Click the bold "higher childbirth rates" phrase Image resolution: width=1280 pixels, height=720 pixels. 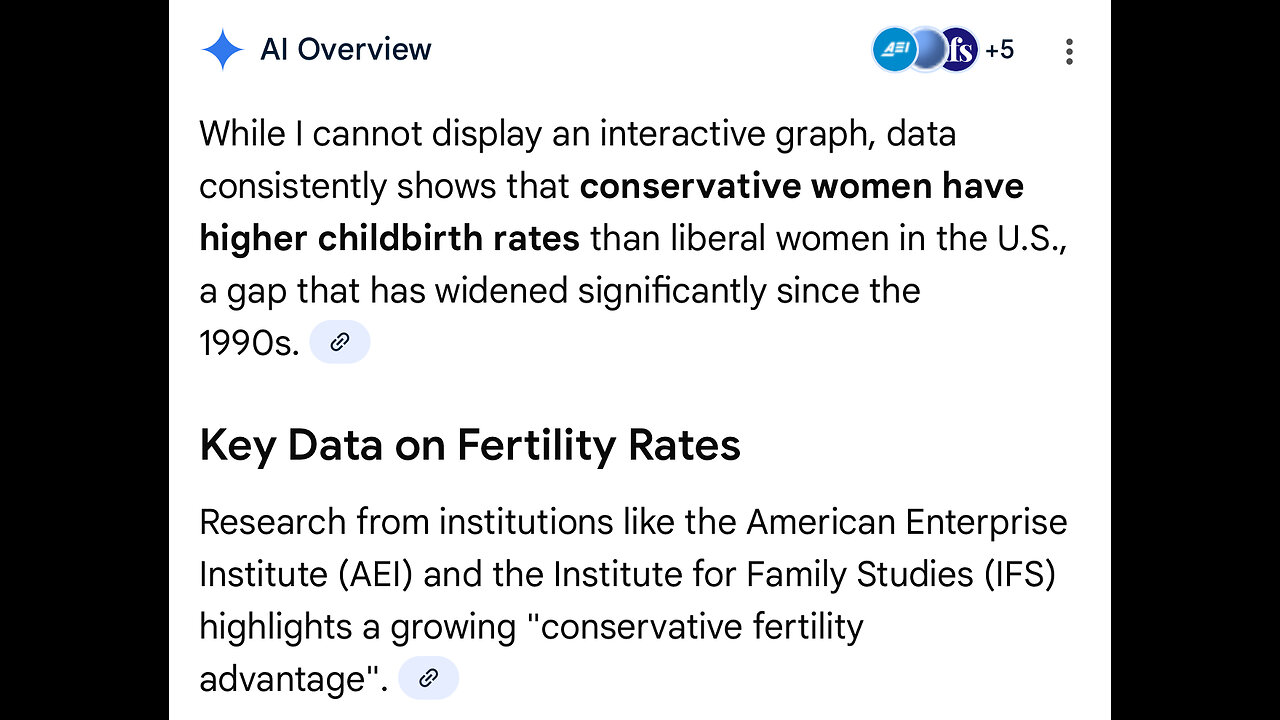[389, 238]
